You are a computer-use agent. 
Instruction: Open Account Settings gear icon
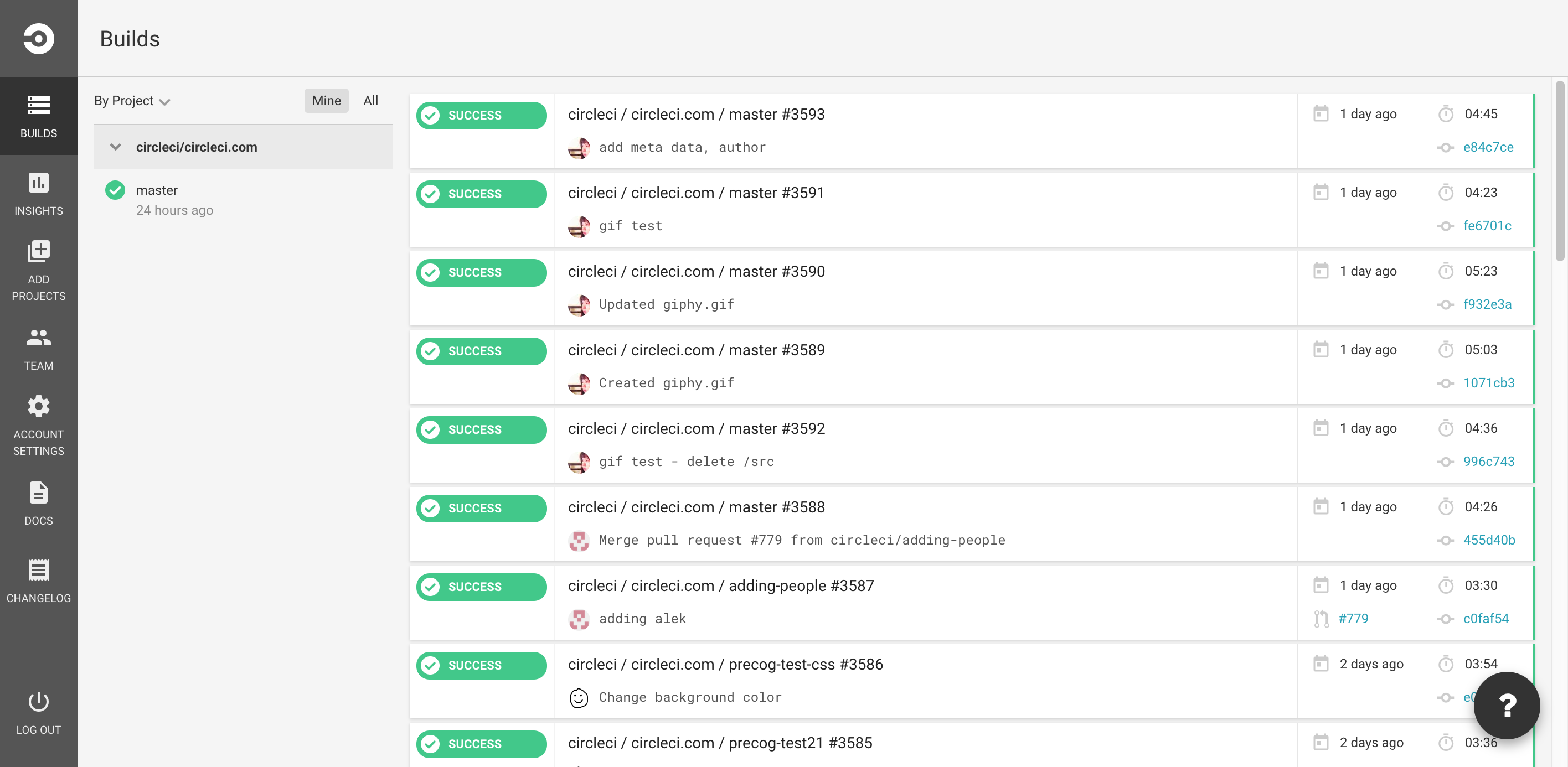[x=38, y=406]
